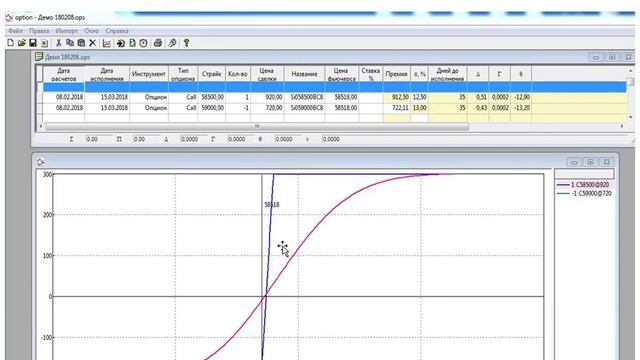Viewport: 640px width, 360px height.
Task: Click the import arrow toolbar icon
Action: [x=120, y=43]
